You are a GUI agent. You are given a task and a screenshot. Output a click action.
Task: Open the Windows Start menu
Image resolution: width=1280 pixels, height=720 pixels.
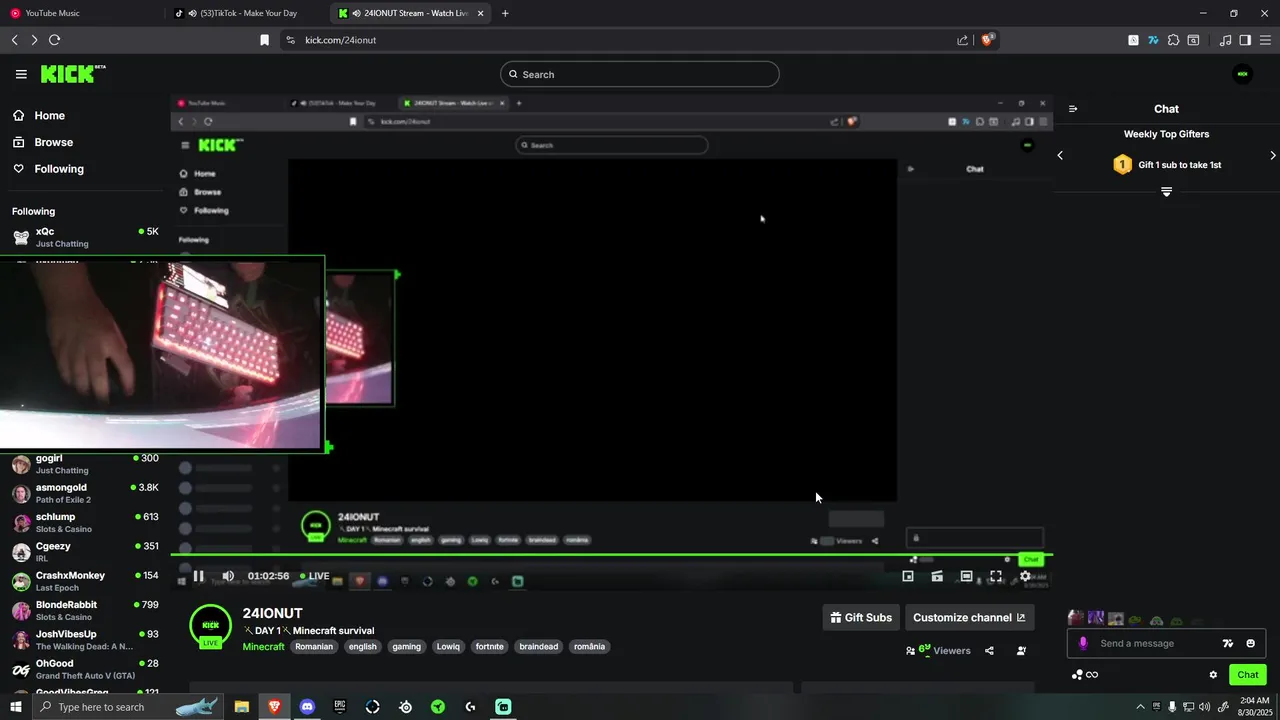(x=15, y=707)
